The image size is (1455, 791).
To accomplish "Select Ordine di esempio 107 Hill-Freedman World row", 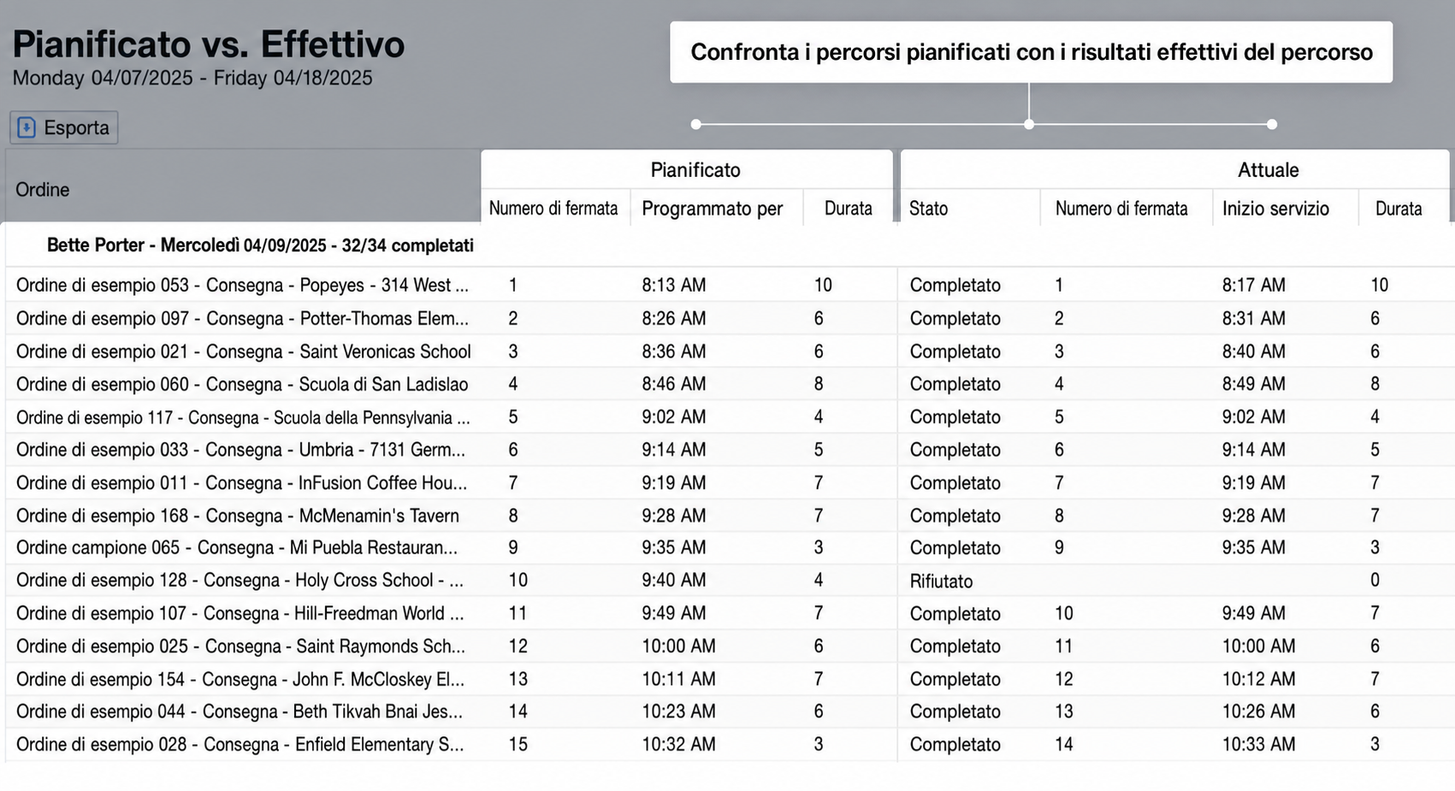I will (729, 613).
